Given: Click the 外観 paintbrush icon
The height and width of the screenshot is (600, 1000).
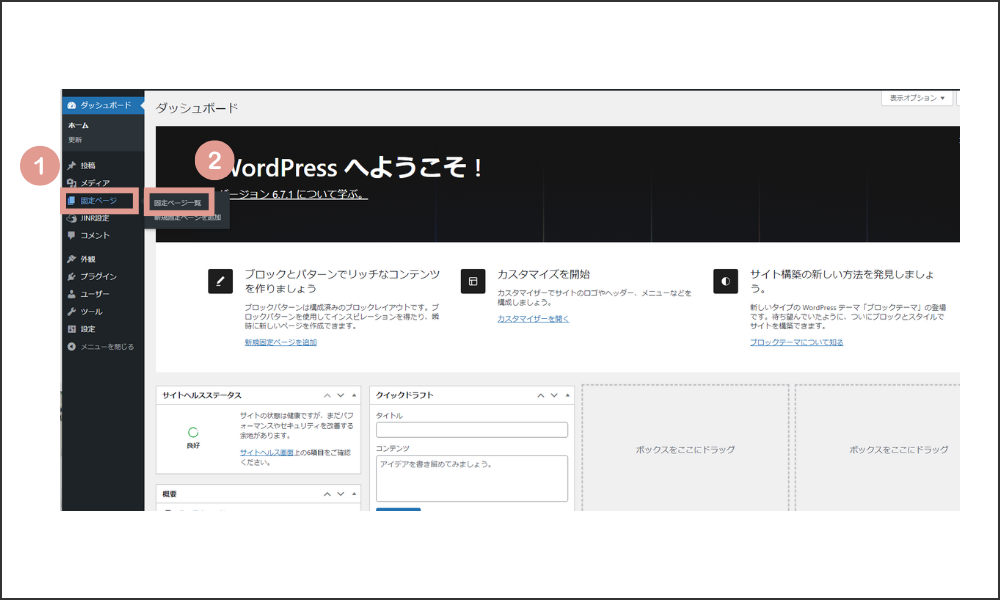Looking at the screenshot, I should pyautogui.click(x=71, y=259).
